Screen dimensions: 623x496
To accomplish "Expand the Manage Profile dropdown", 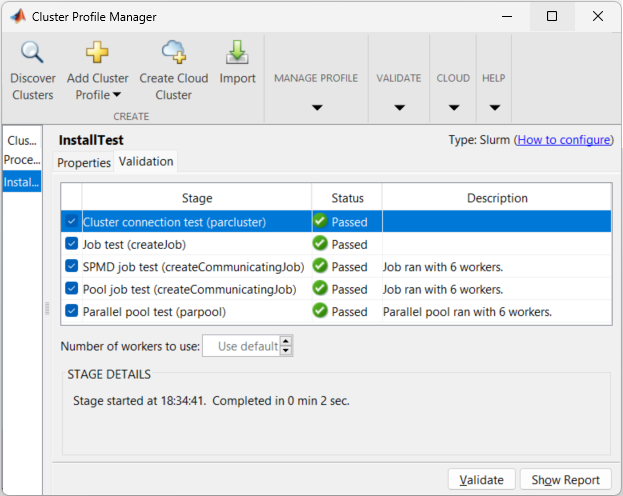I will [x=316, y=108].
